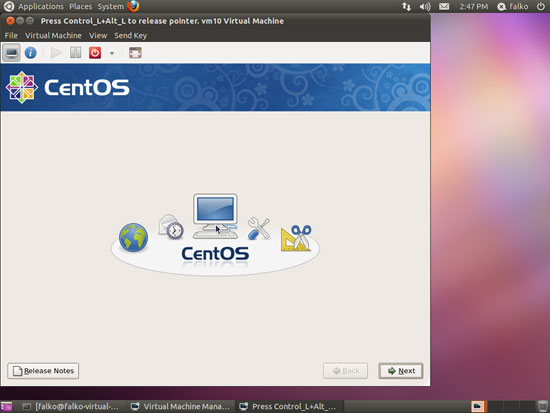550x413 pixels.
Task: Open the mail envelope indicator
Action: [444, 6]
